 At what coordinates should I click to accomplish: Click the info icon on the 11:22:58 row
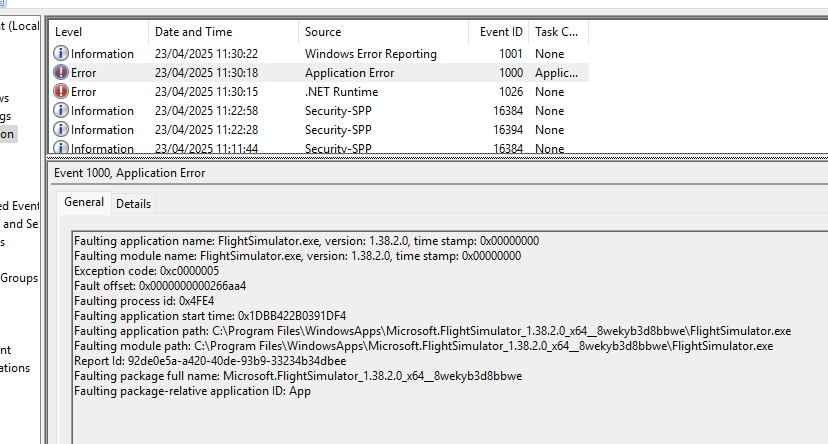pos(61,110)
